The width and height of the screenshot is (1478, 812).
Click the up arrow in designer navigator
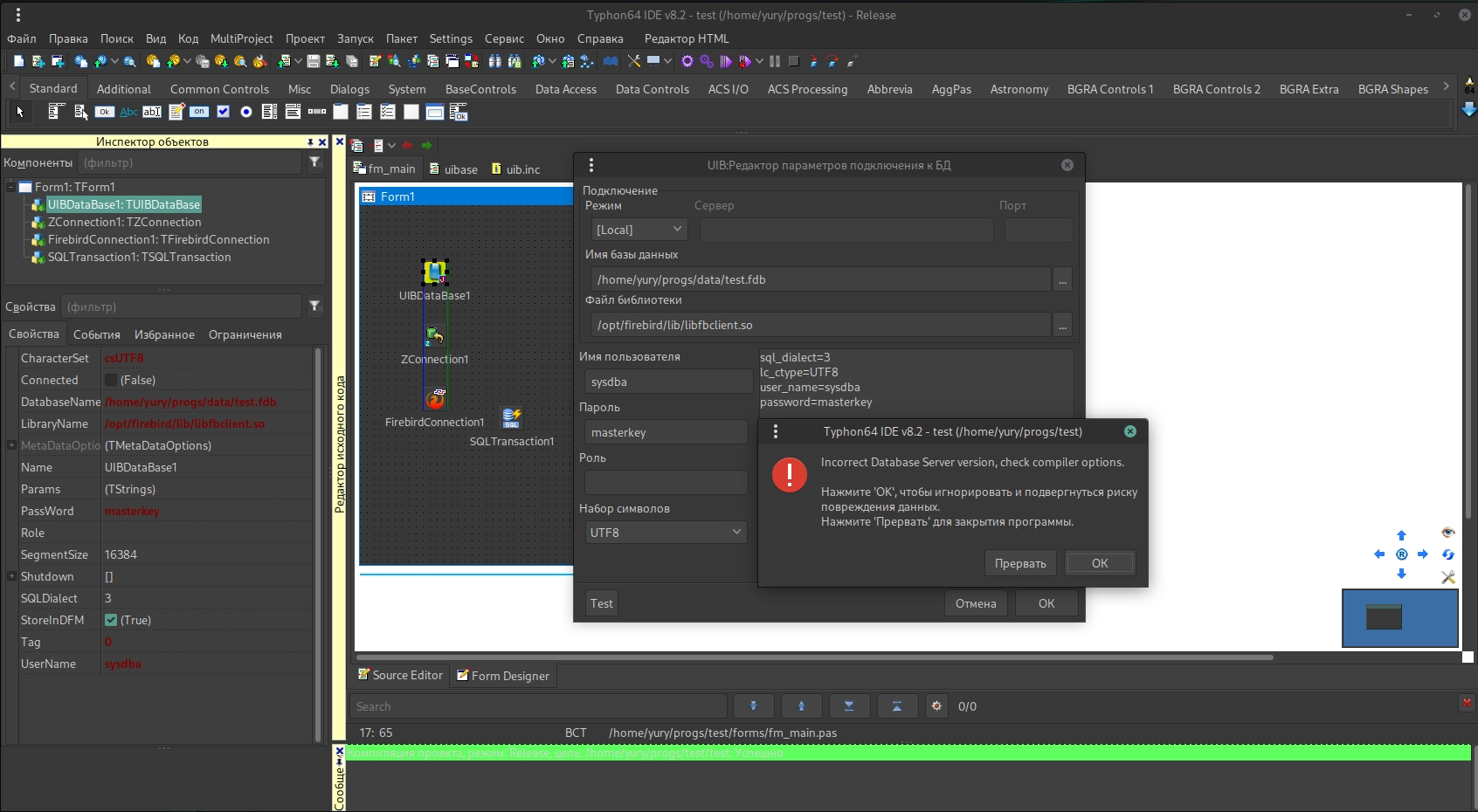pos(1401,535)
